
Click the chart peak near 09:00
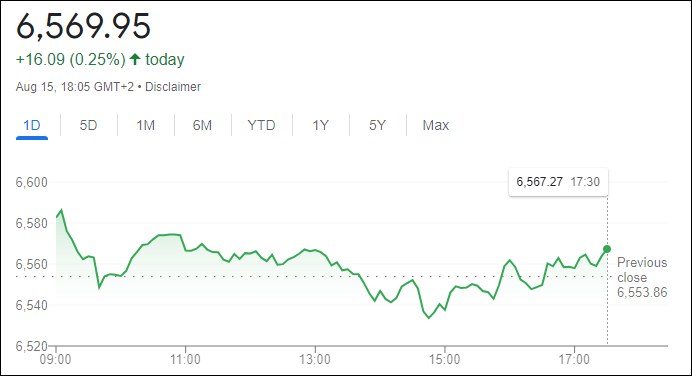[61, 210]
